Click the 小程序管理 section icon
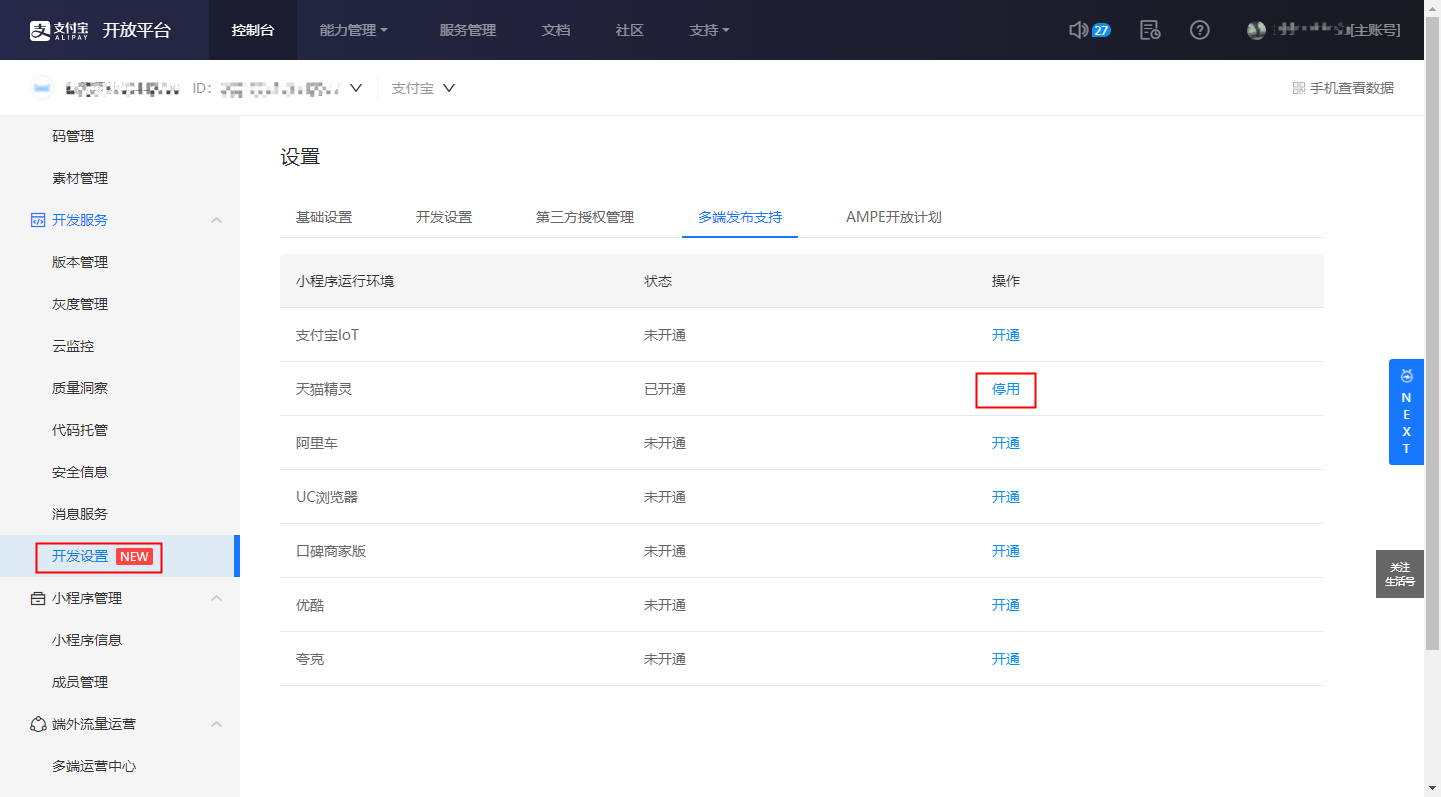1441x797 pixels. [38, 598]
